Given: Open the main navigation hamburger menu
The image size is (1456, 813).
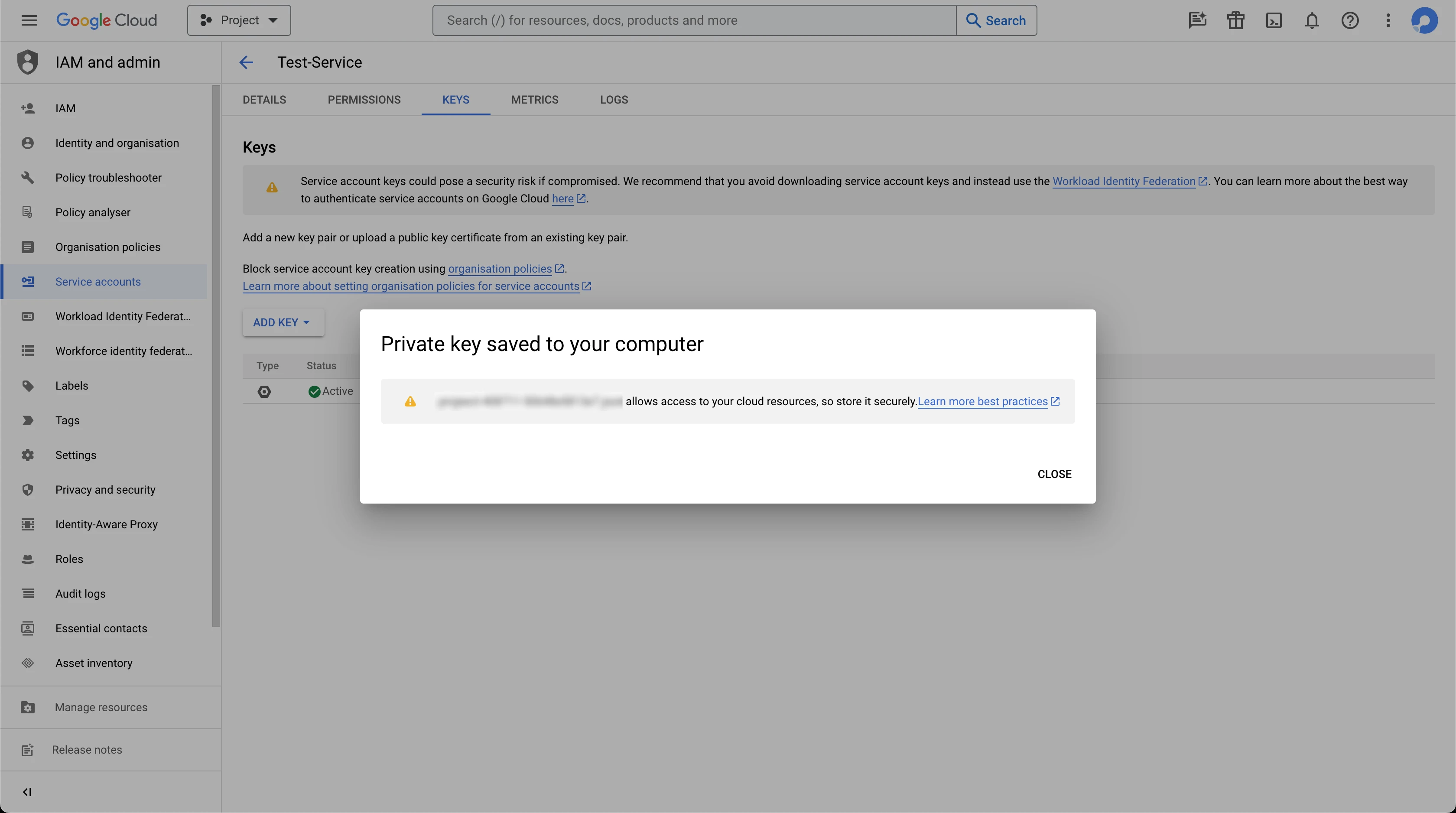Looking at the screenshot, I should pos(29,20).
